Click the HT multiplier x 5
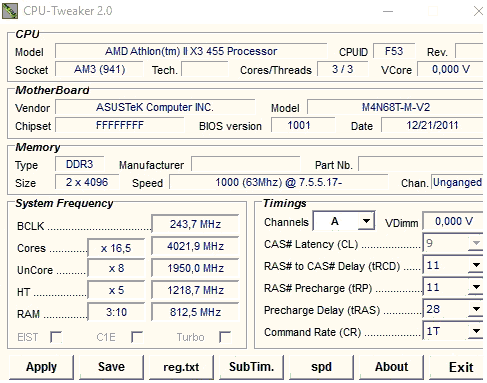 point(116,290)
